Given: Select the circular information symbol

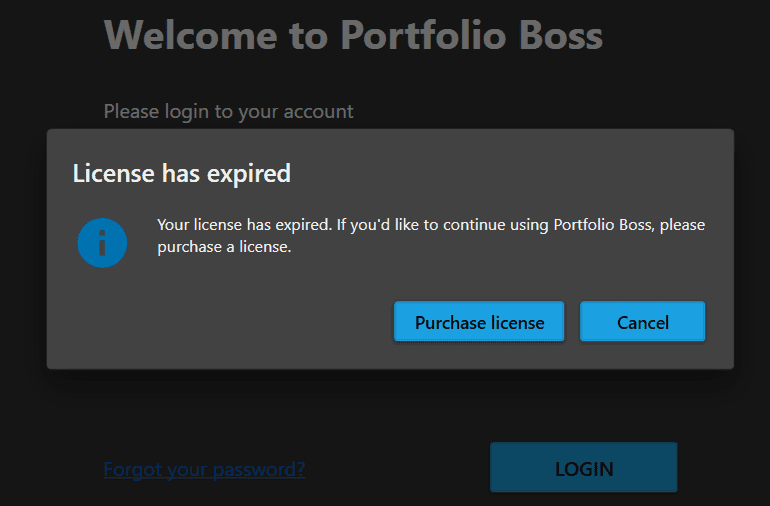Looking at the screenshot, I should point(102,243).
